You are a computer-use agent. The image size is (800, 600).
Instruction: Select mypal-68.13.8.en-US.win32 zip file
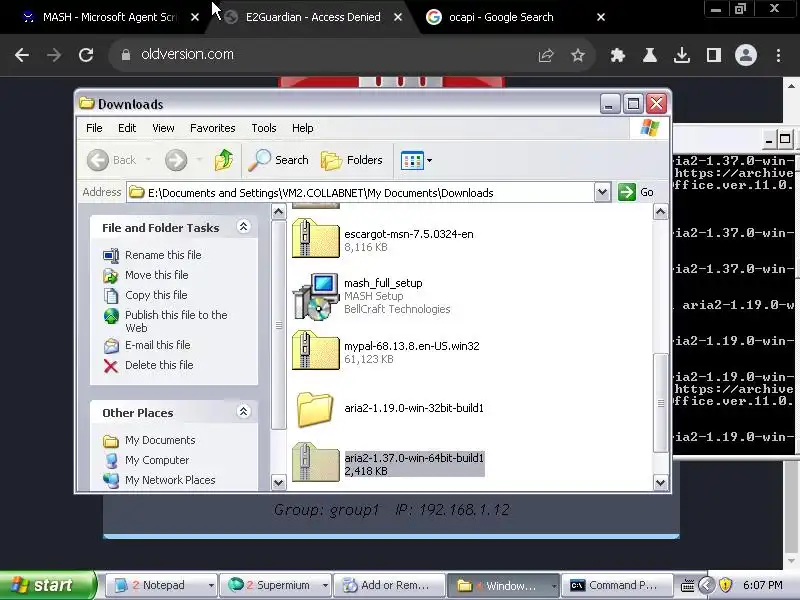(315, 350)
